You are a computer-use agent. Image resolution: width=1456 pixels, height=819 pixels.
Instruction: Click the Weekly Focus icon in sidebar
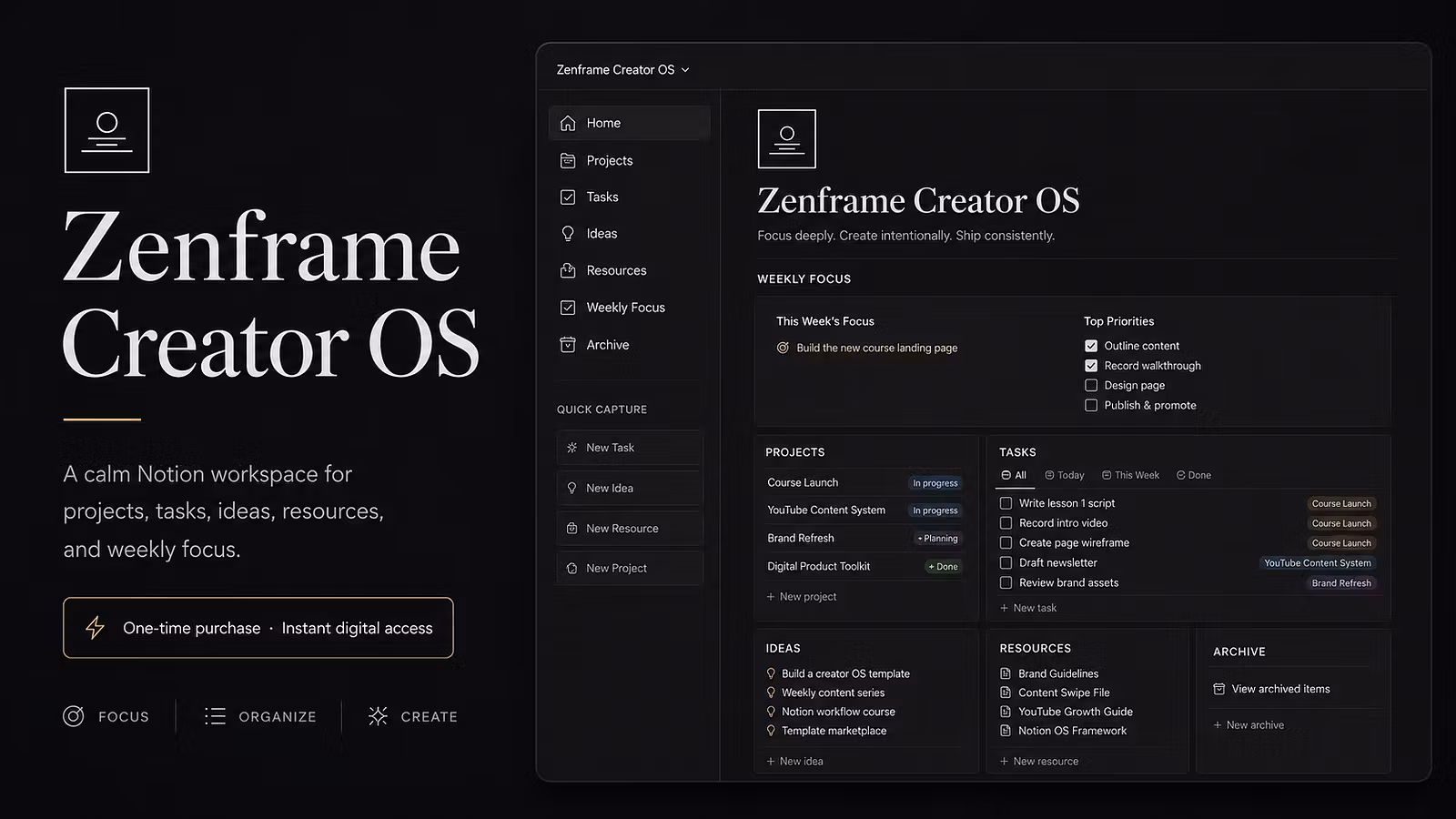point(568,308)
